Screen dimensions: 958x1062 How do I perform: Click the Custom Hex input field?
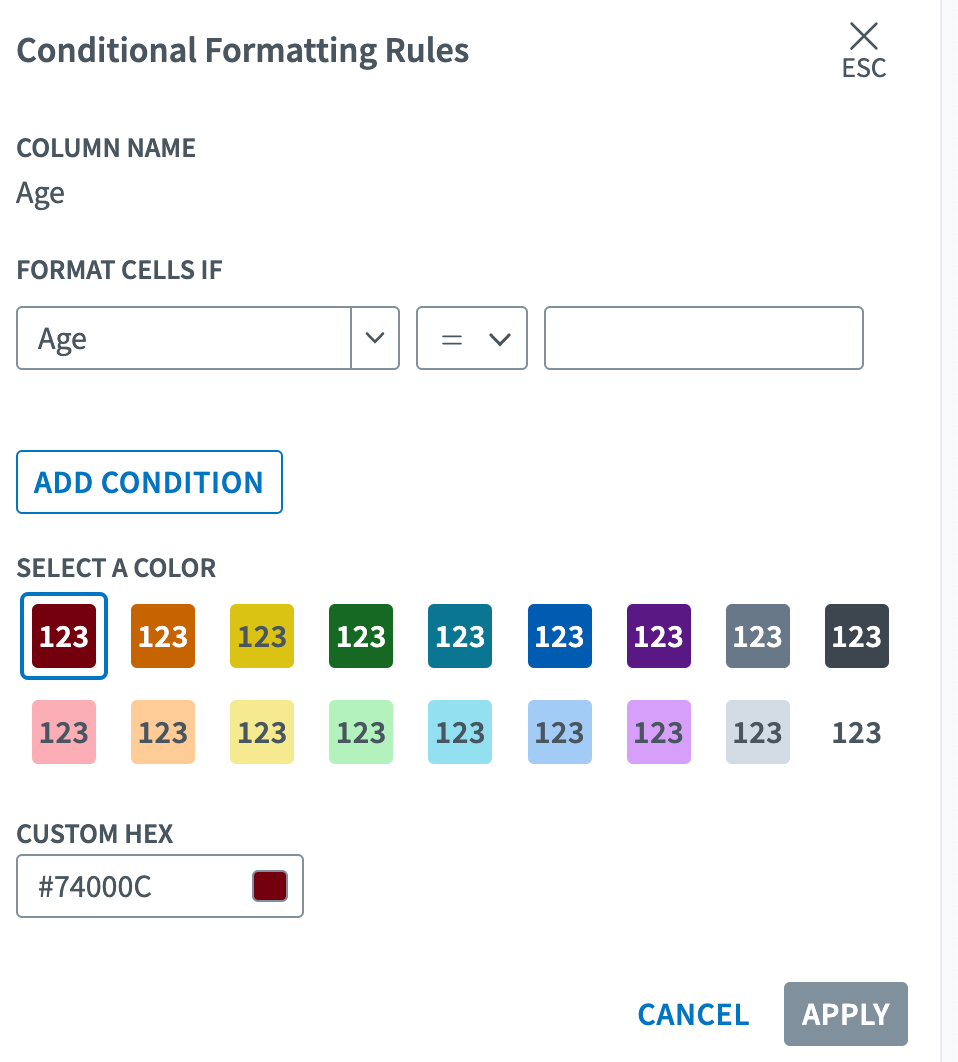tap(140, 886)
